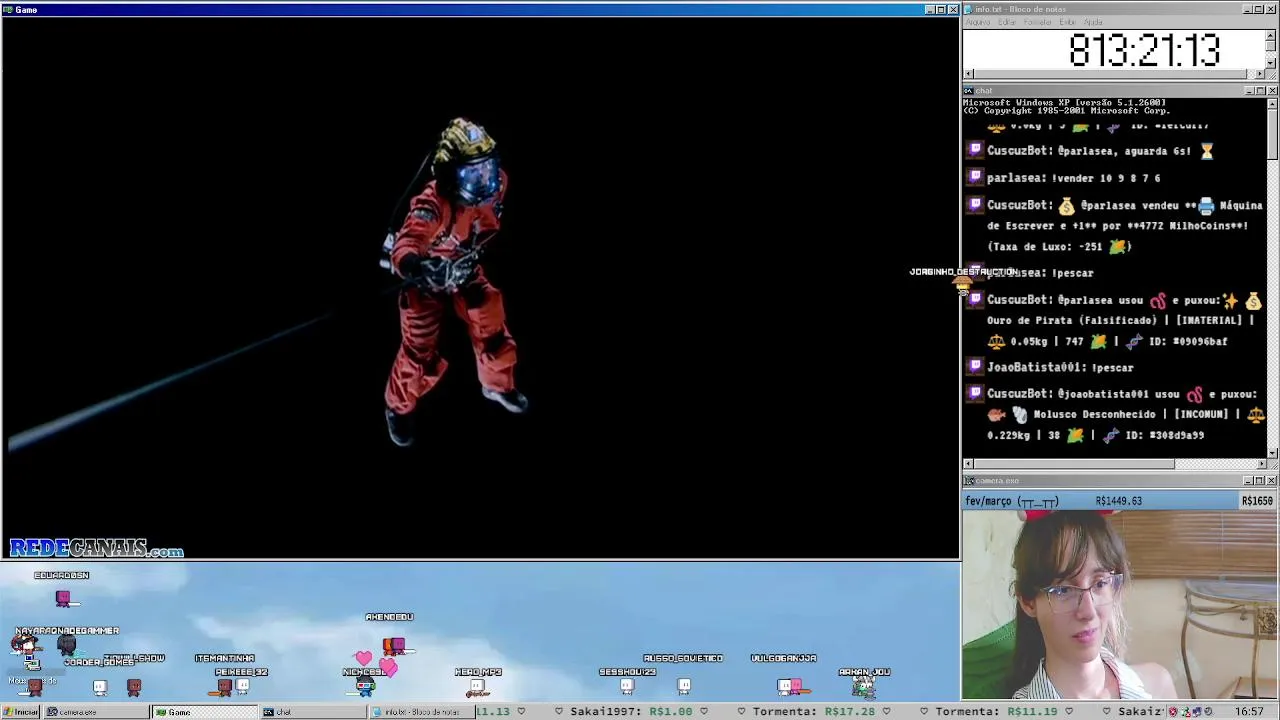Click Notepad vertical scrollbar down arrow
The width and height of the screenshot is (1280, 720).
tap(1272, 62)
